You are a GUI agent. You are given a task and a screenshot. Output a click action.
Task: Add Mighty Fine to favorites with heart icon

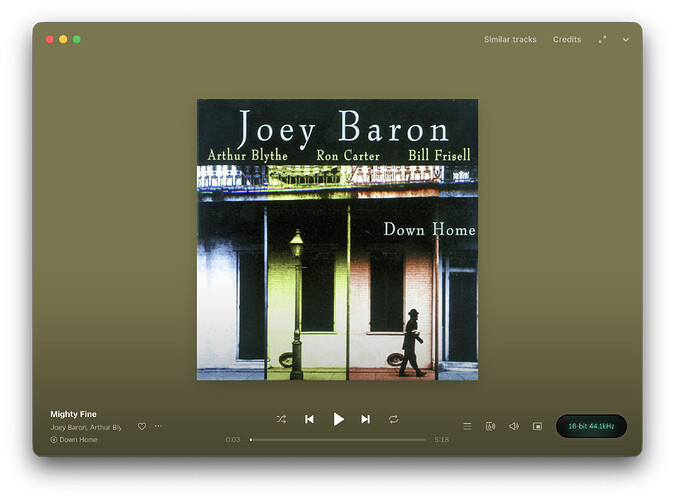pyautogui.click(x=142, y=426)
